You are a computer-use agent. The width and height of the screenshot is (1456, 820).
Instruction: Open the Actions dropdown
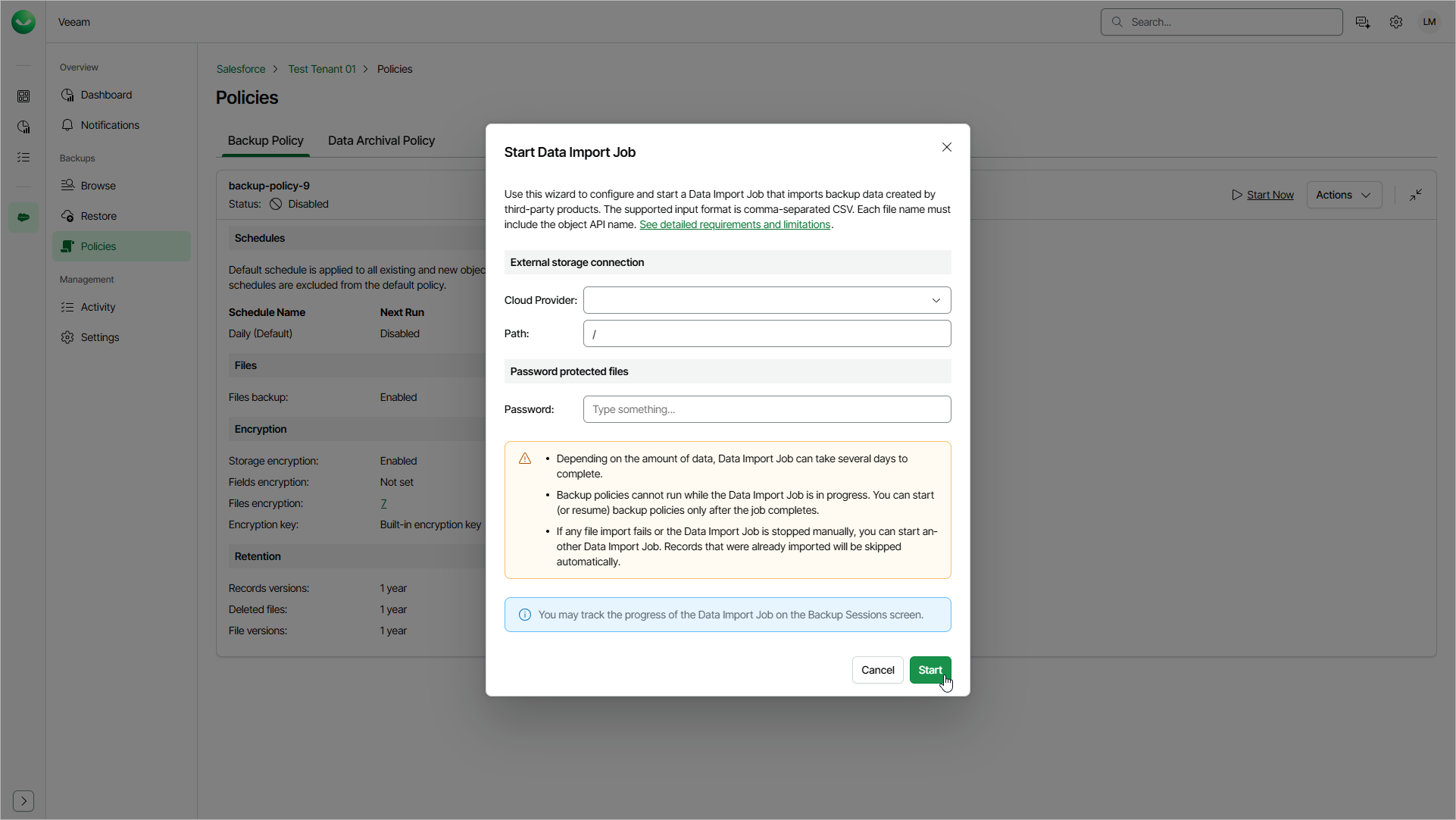click(x=1344, y=195)
